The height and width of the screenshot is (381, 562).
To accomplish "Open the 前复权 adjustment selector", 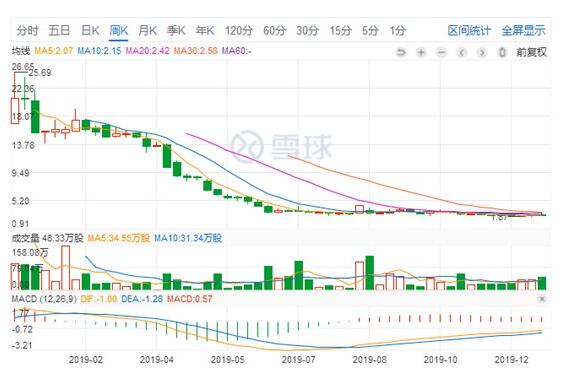I will coord(532,52).
